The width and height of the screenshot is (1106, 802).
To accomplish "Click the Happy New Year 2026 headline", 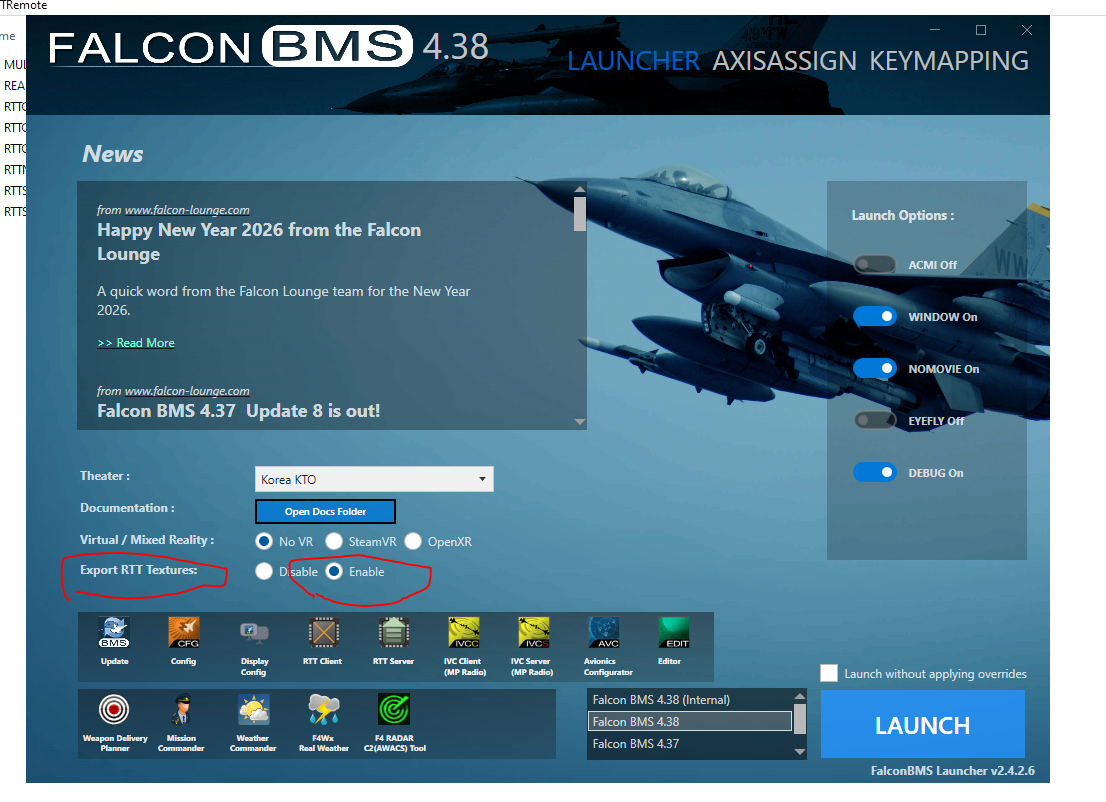I will [x=259, y=242].
